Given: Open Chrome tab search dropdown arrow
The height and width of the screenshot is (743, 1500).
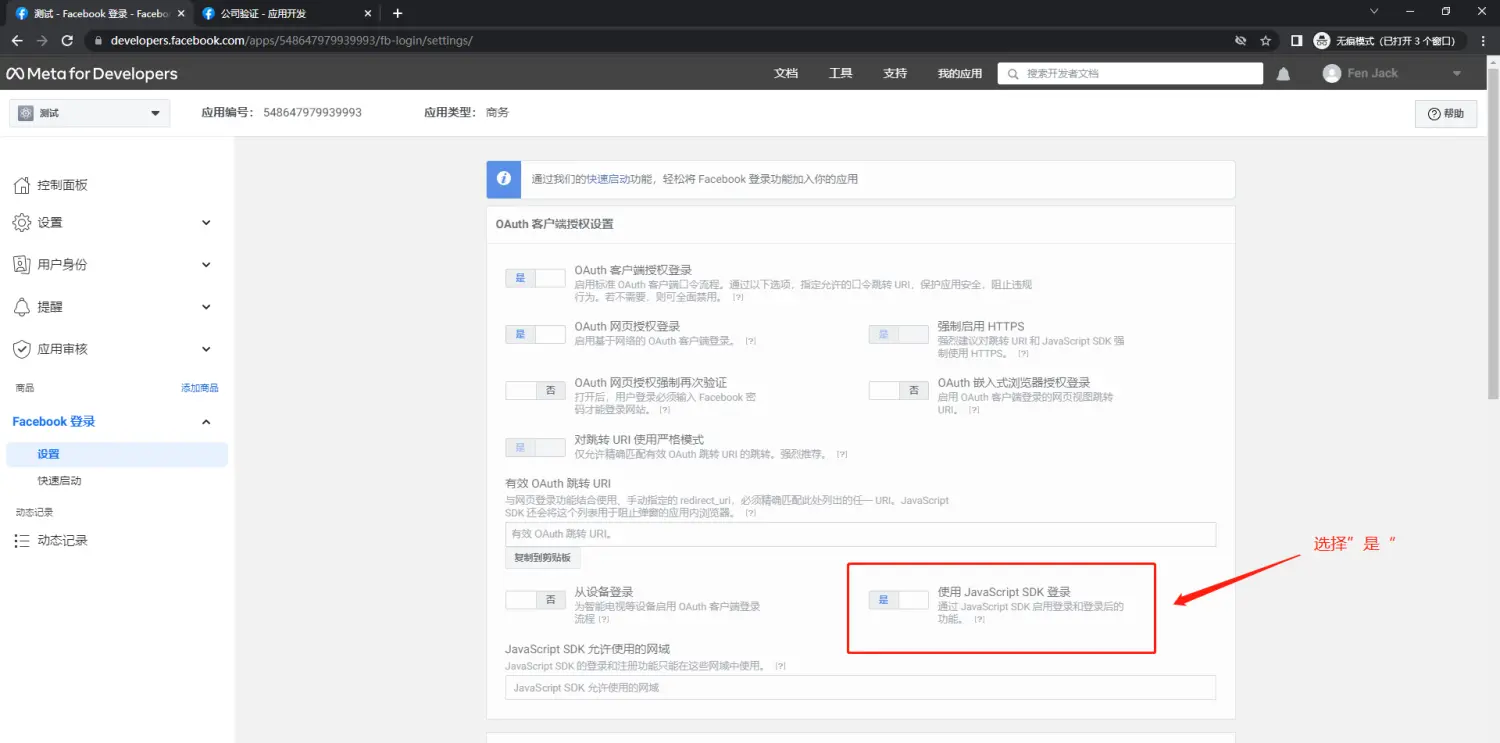Looking at the screenshot, I should tap(1373, 12).
